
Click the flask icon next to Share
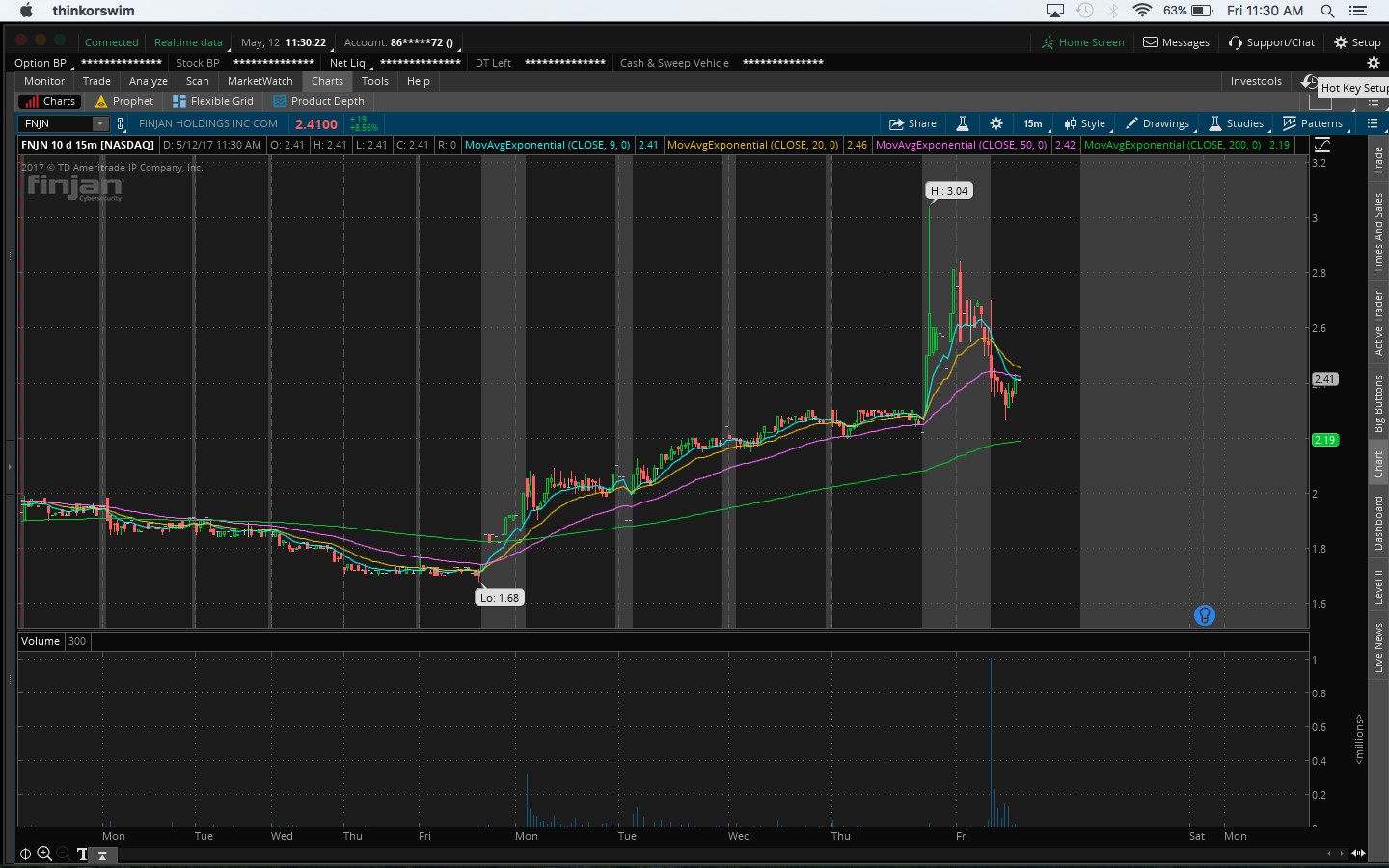[962, 123]
